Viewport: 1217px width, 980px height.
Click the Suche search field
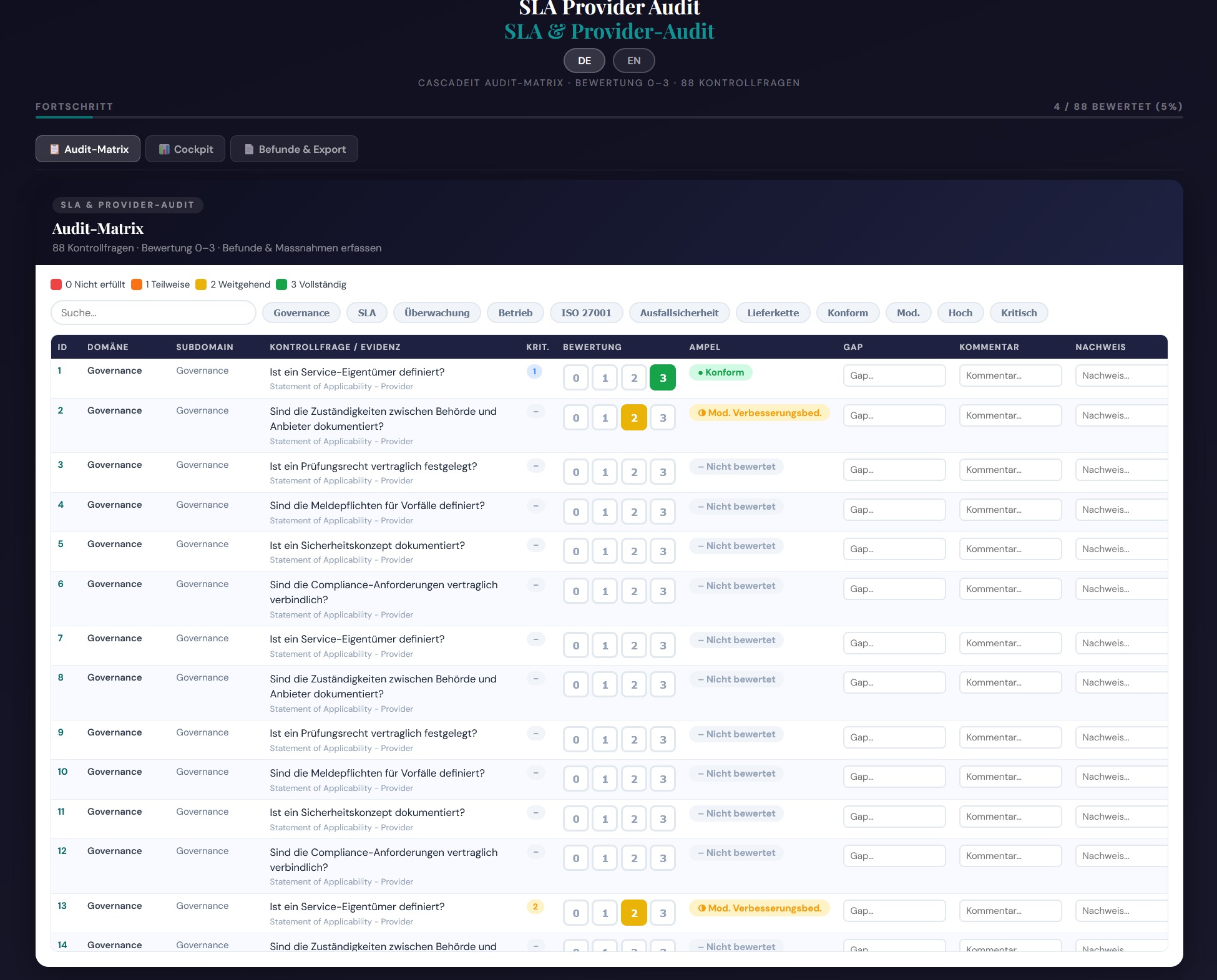point(153,313)
